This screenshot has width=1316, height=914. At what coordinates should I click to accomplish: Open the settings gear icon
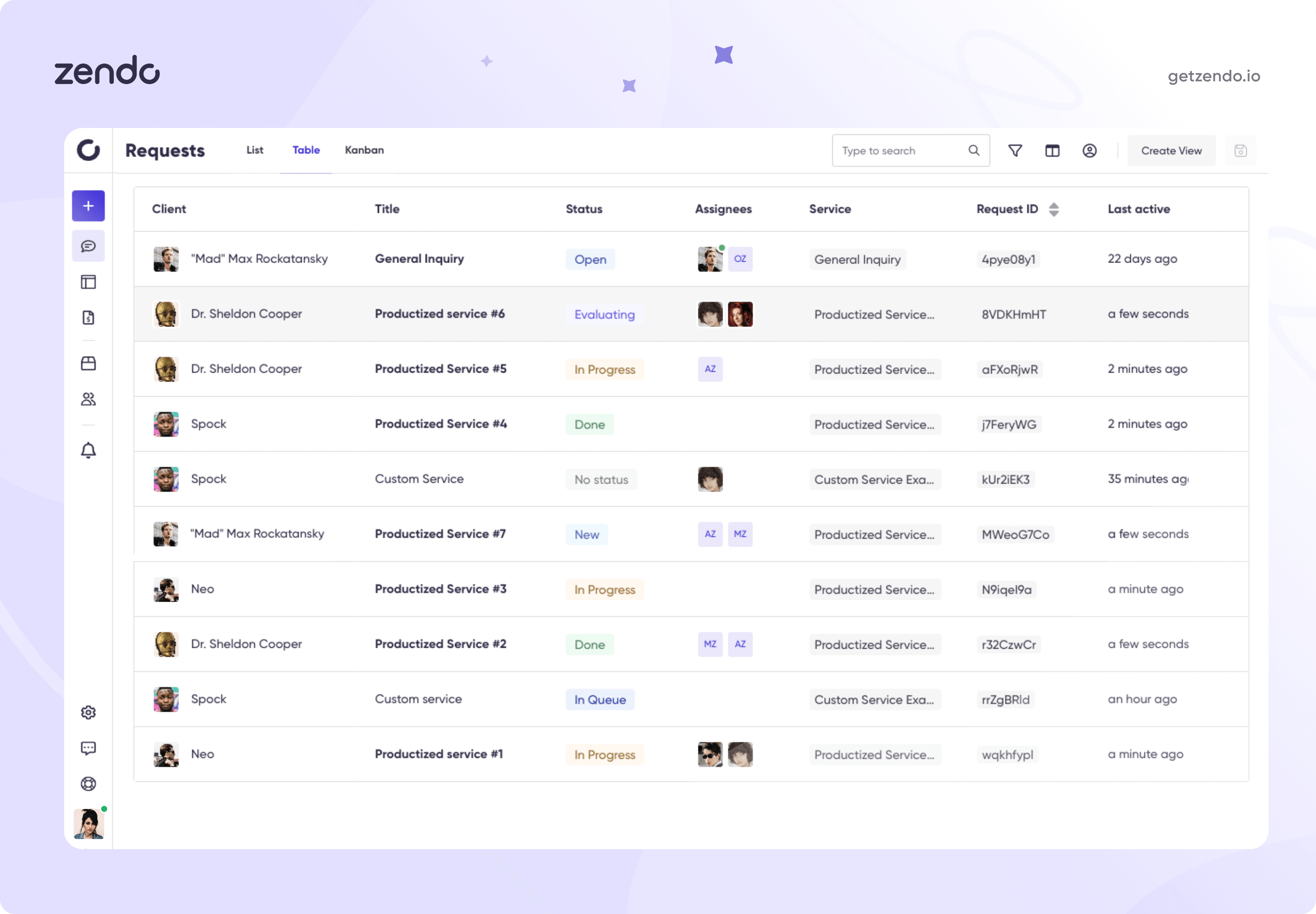pyautogui.click(x=88, y=712)
